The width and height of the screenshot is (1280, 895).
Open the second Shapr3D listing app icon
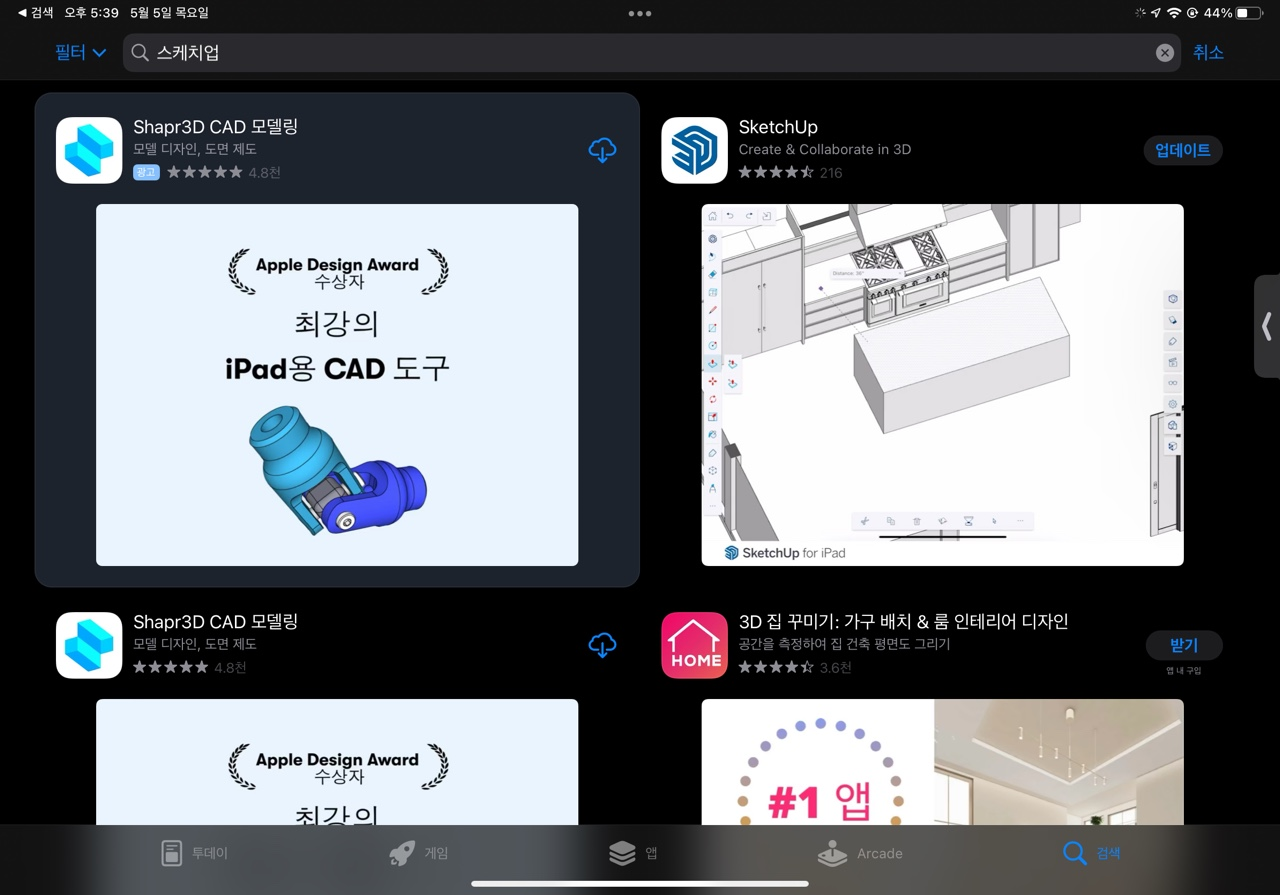point(89,645)
